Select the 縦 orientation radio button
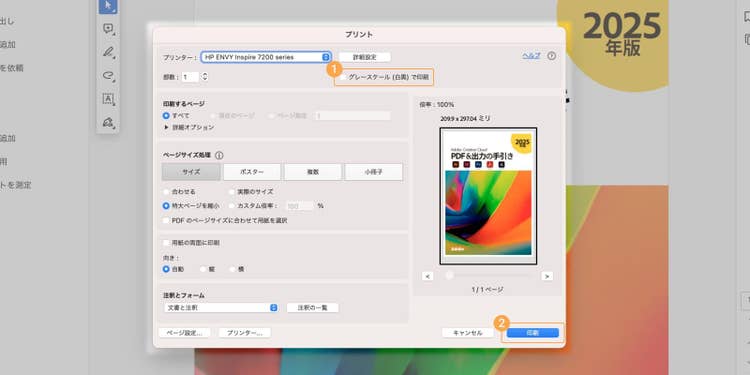 [203, 269]
